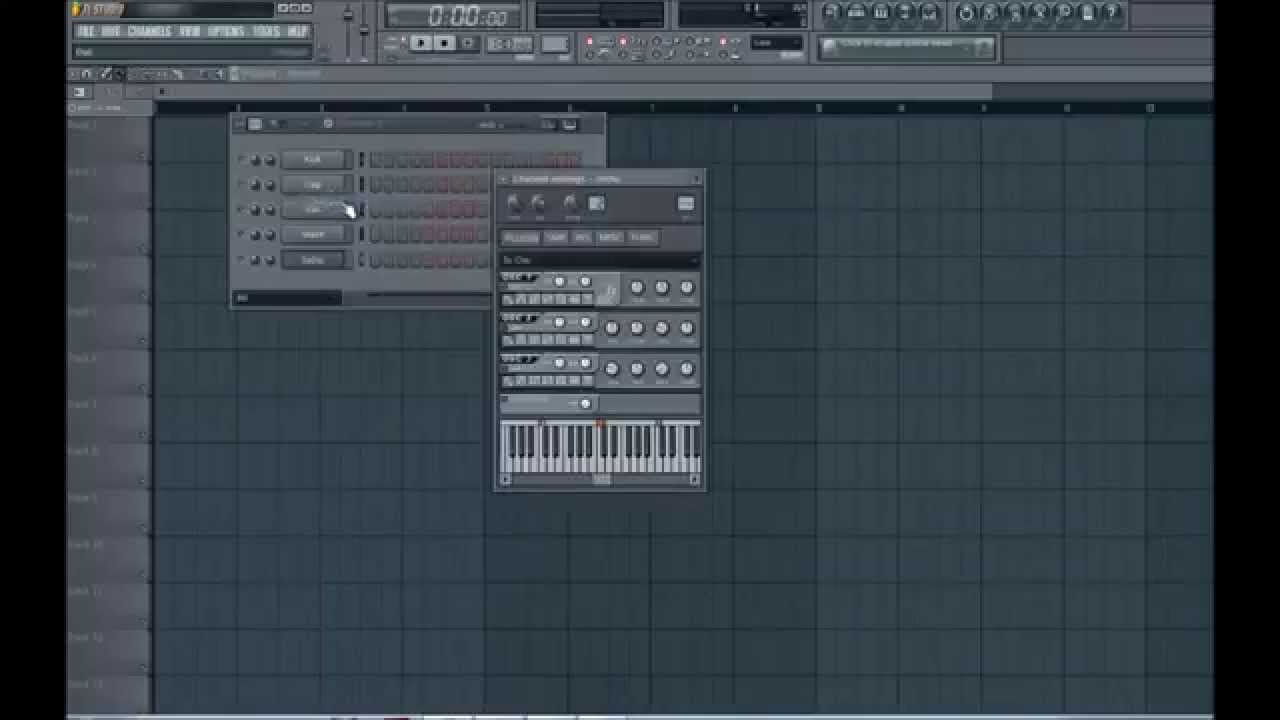Screen dimensions: 1280x720
Task: Mute the Hat channel
Action: [241, 210]
